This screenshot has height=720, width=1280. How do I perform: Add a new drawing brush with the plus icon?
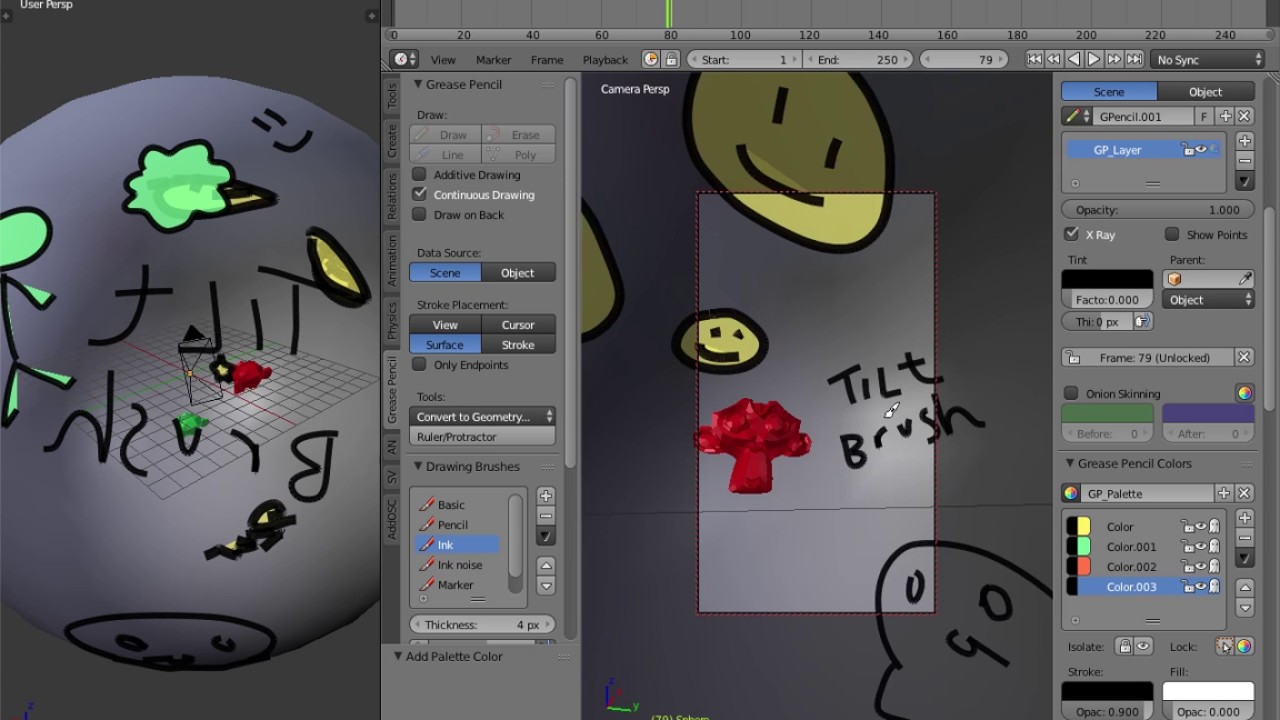pos(545,495)
